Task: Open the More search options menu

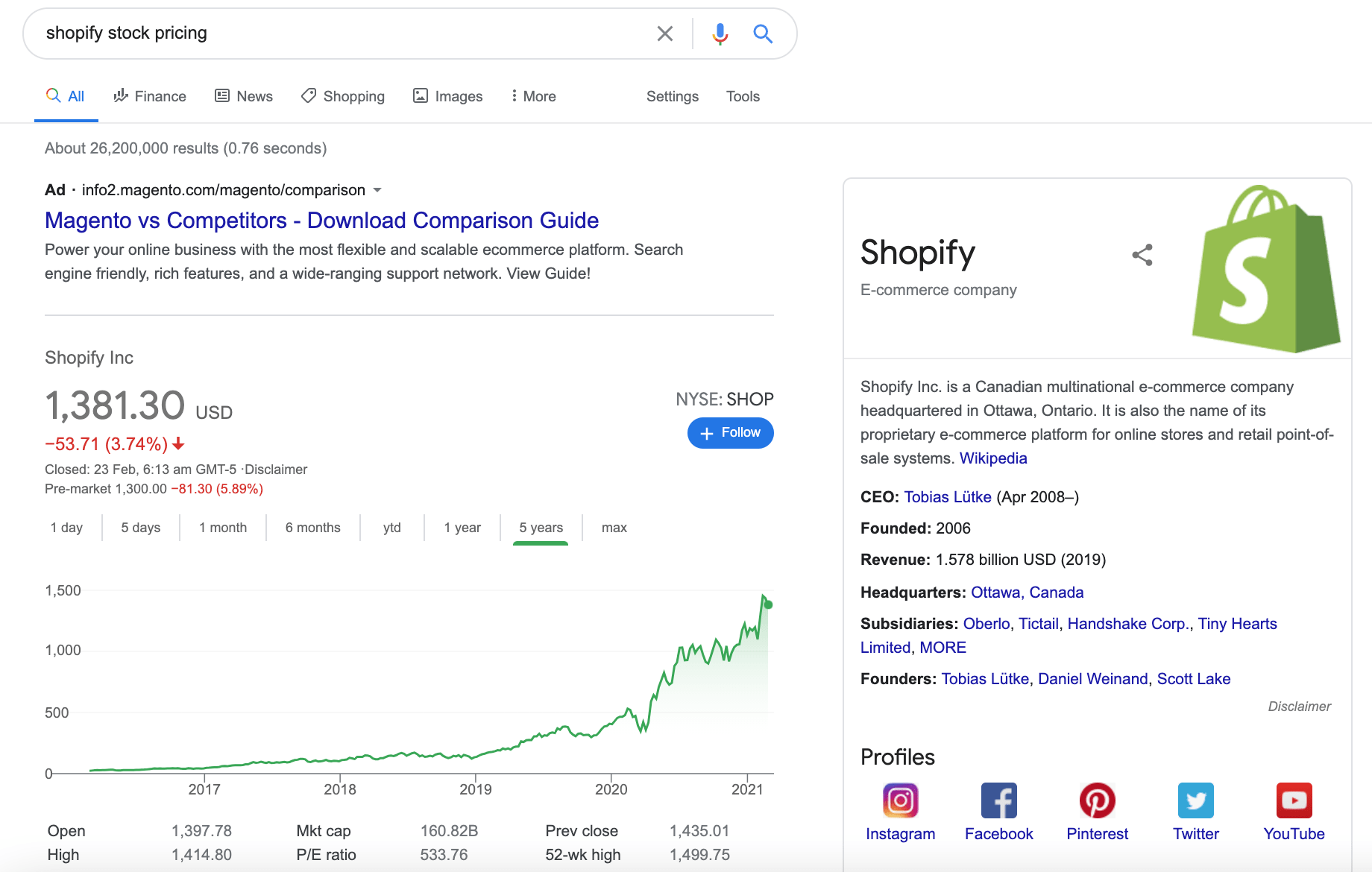Action: tap(534, 96)
